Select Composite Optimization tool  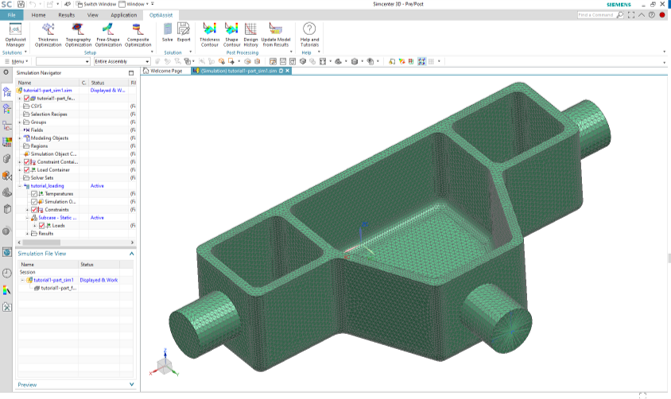tap(138, 35)
